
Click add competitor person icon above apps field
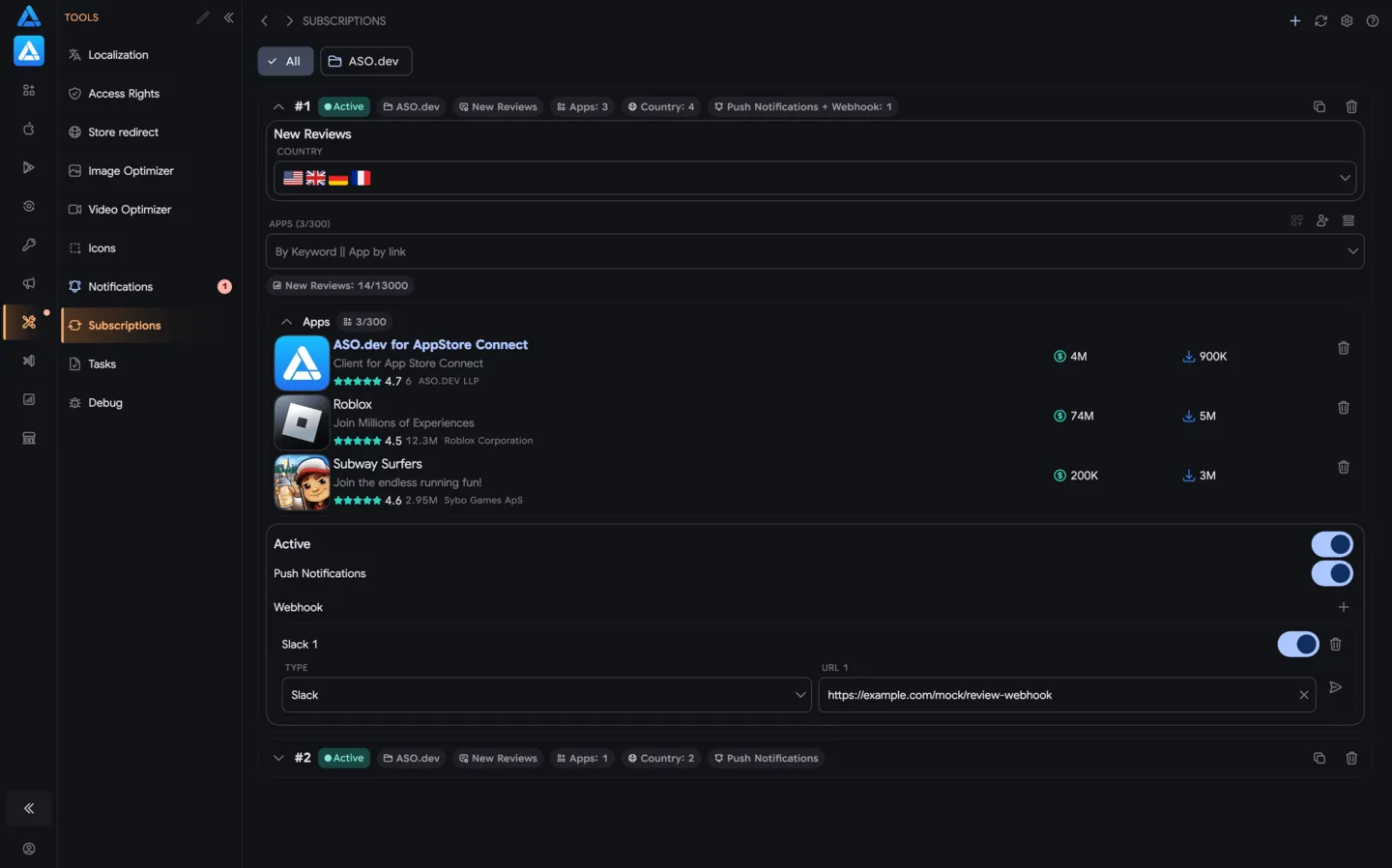(x=1322, y=220)
